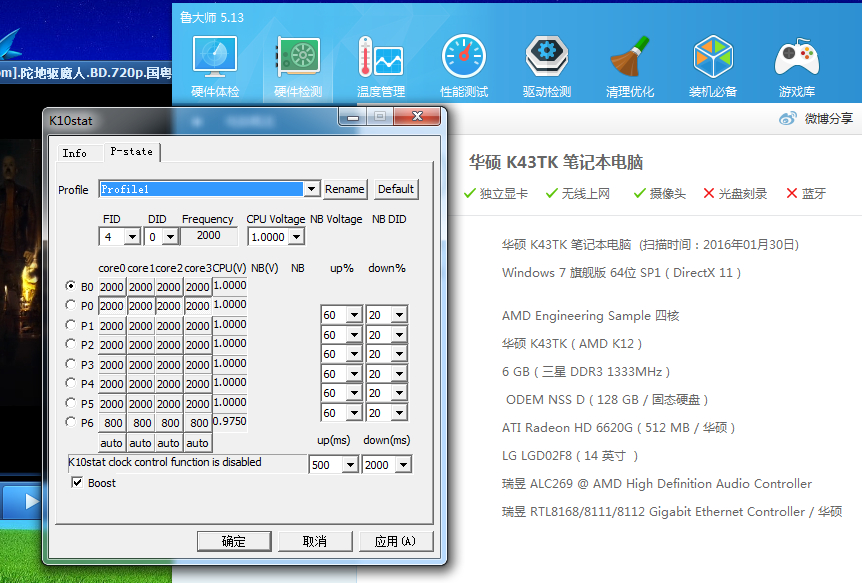Open up% dropdown in P0 row
This screenshot has height=583, width=862.
click(355, 315)
